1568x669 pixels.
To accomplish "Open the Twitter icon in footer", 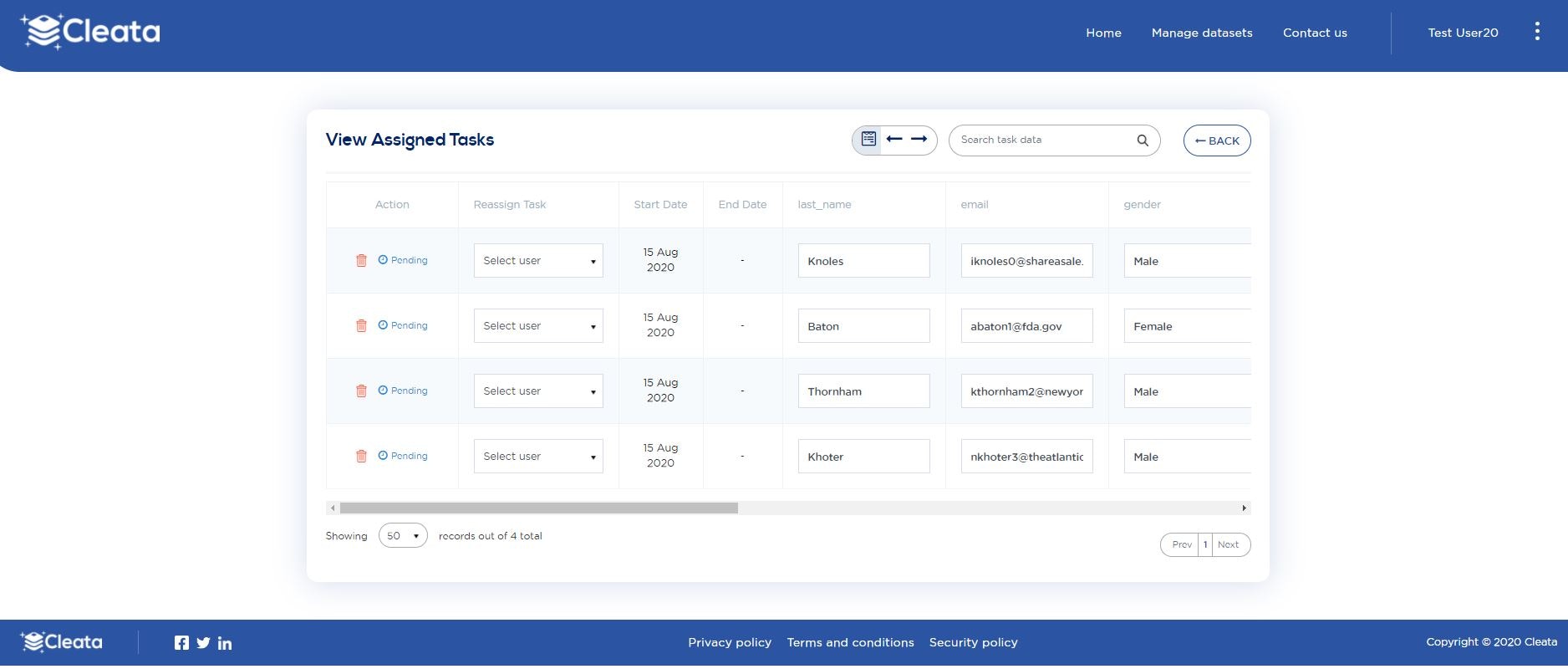I will (x=203, y=643).
